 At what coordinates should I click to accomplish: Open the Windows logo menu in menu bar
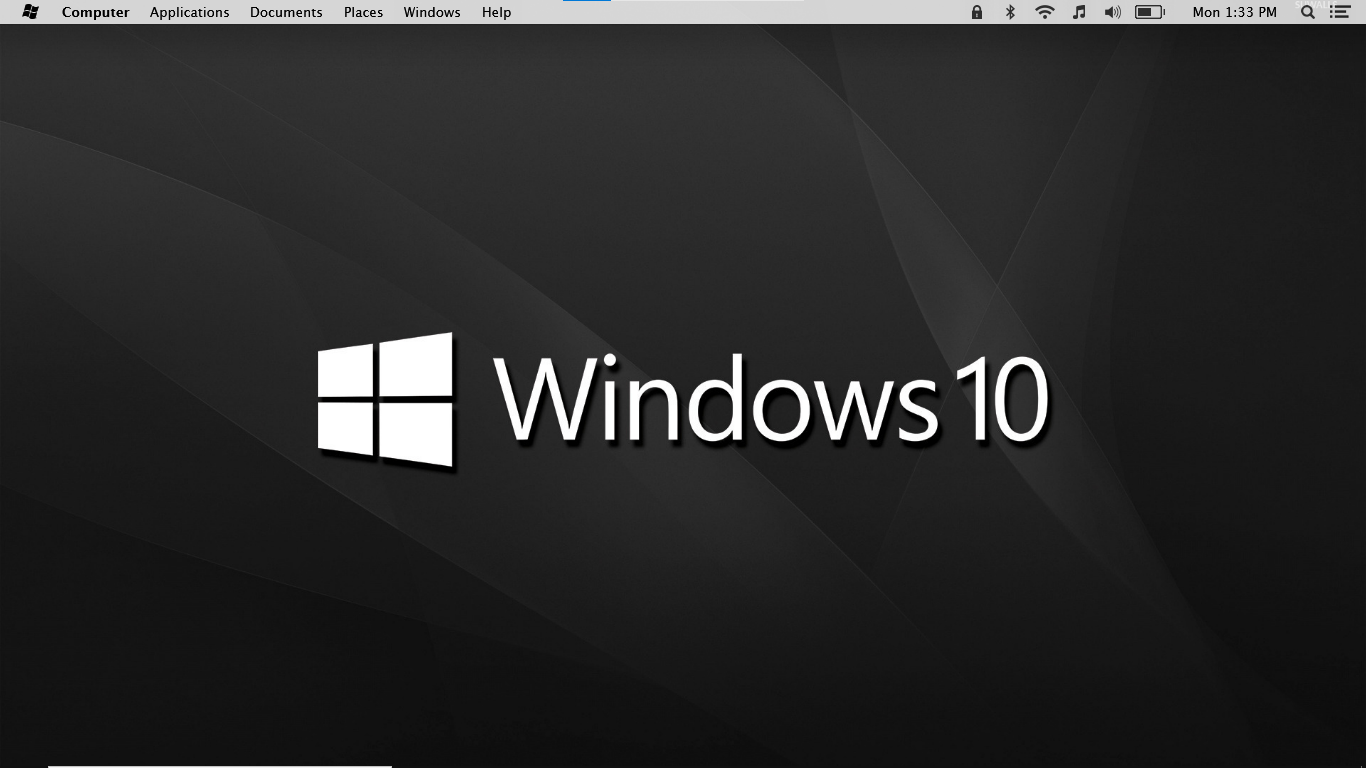click(x=30, y=12)
